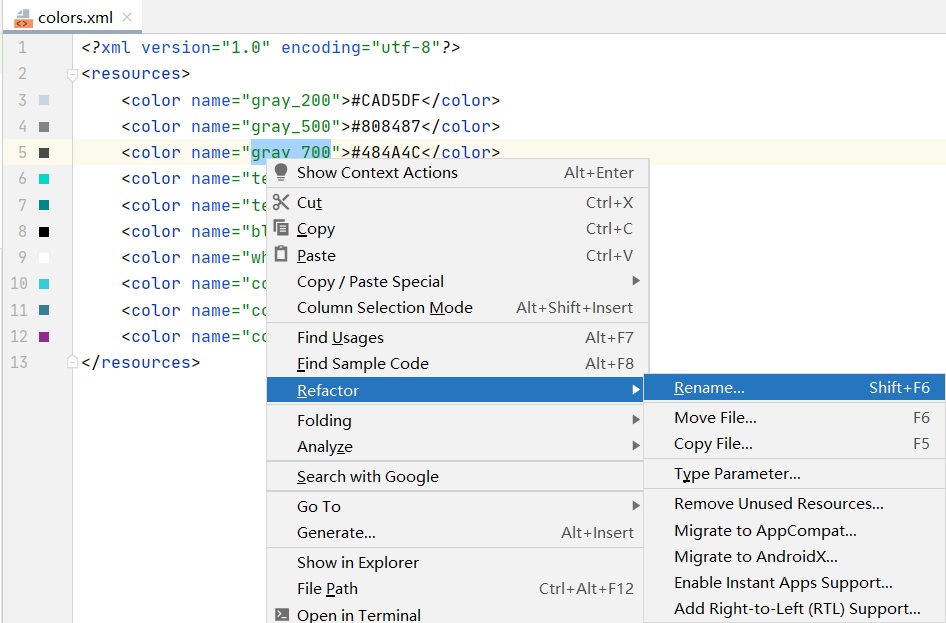Expand the Folding submenu arrow
Screen dimensions: 946x623
click(x=635, y=420)
